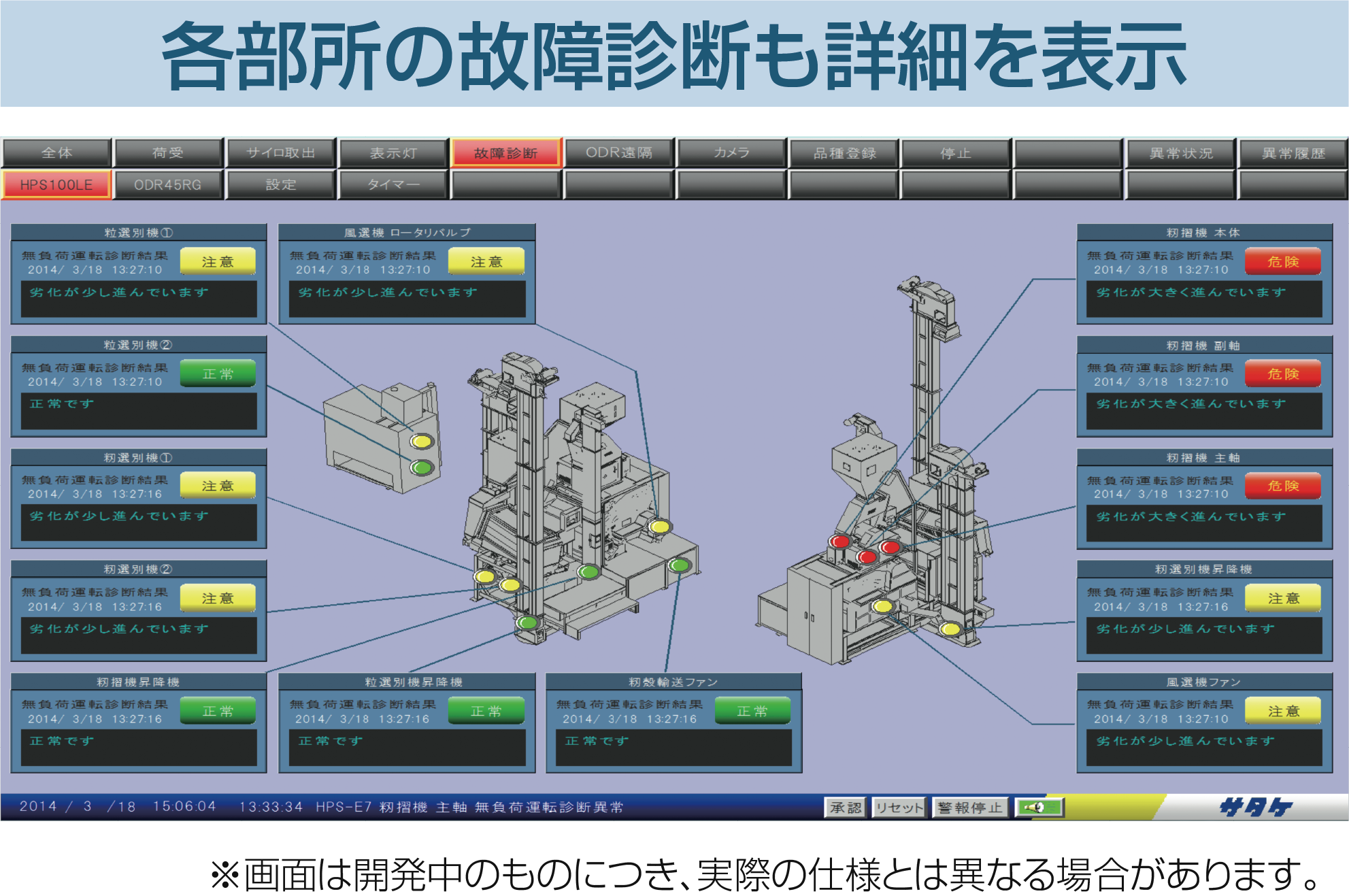
Task: Click the 籾摺機 本体 panel title
Action: coord(1203,233)
